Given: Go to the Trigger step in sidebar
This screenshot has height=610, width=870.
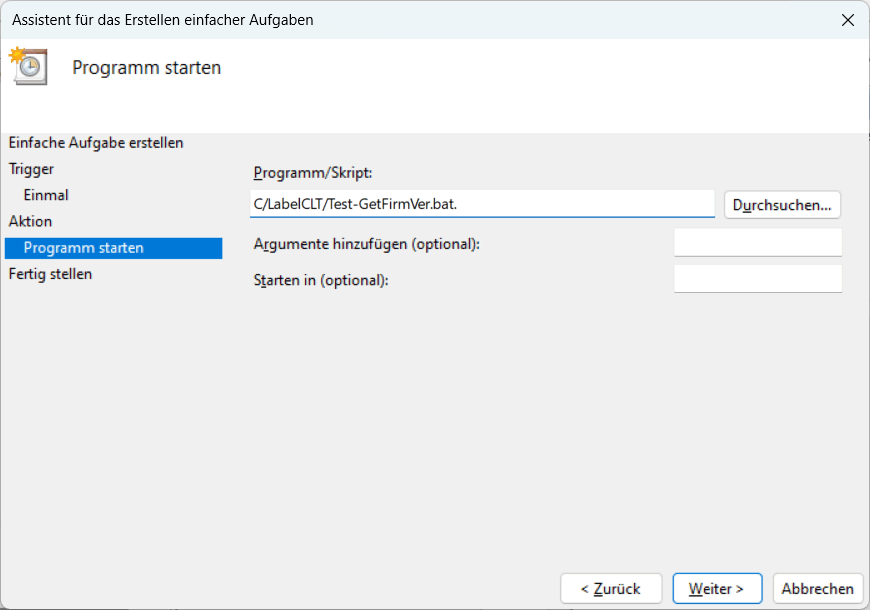Looking at the screenshot, I should [32, 169].
